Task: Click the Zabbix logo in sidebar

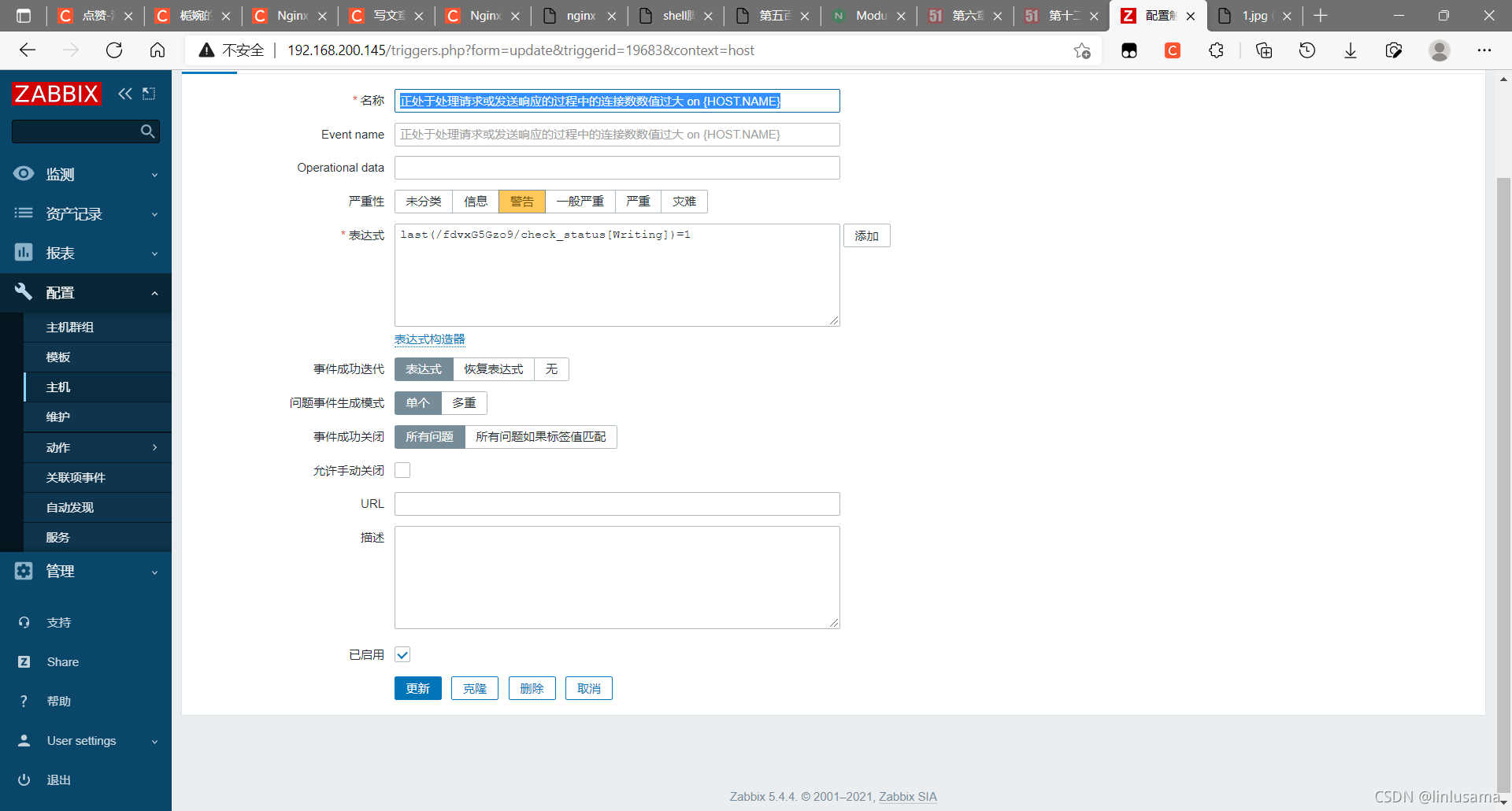Action: tap(57, 94)
